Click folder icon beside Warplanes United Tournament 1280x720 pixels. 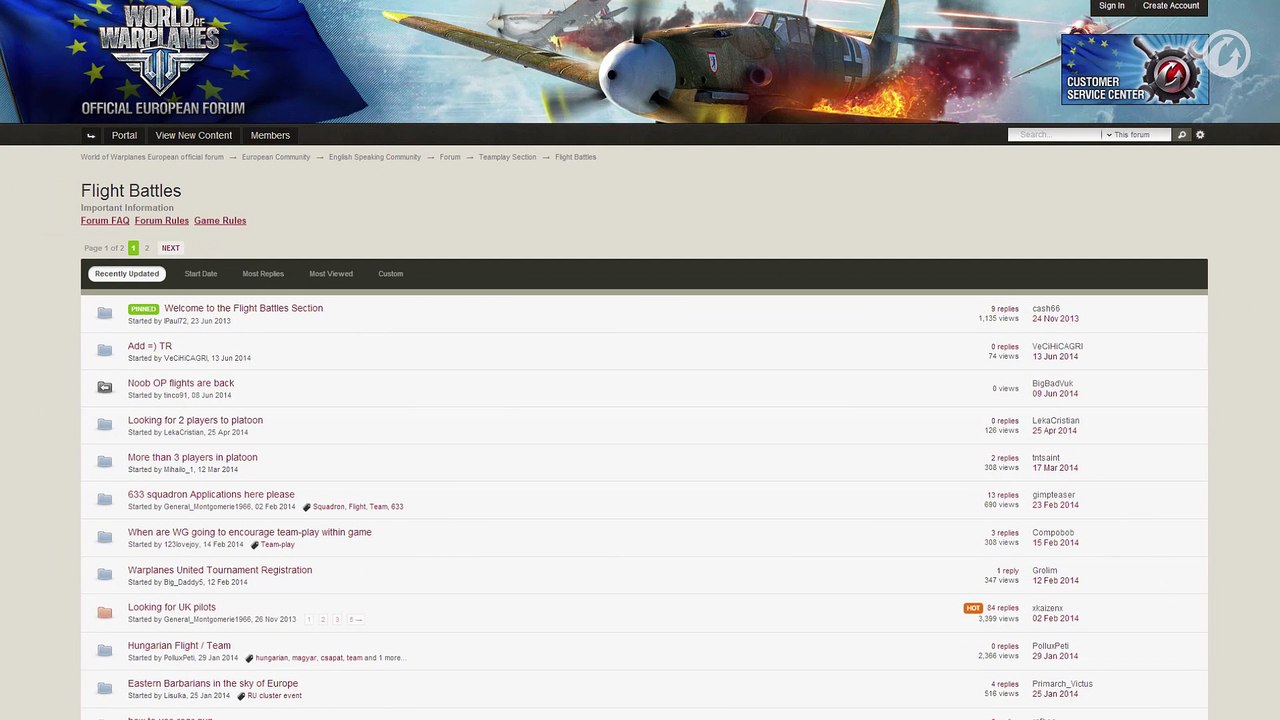[104, 575]
